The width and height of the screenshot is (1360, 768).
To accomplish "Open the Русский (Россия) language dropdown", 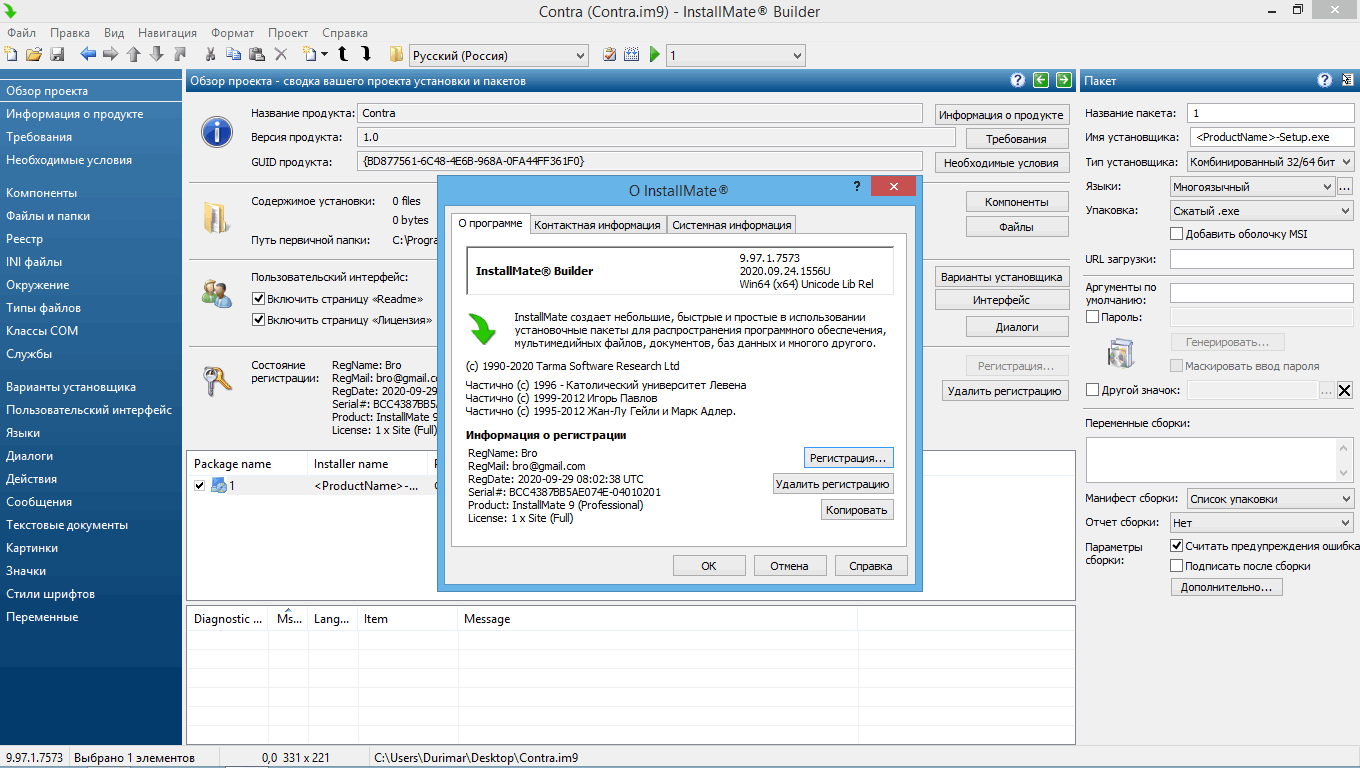I will [x=499, y=55].
